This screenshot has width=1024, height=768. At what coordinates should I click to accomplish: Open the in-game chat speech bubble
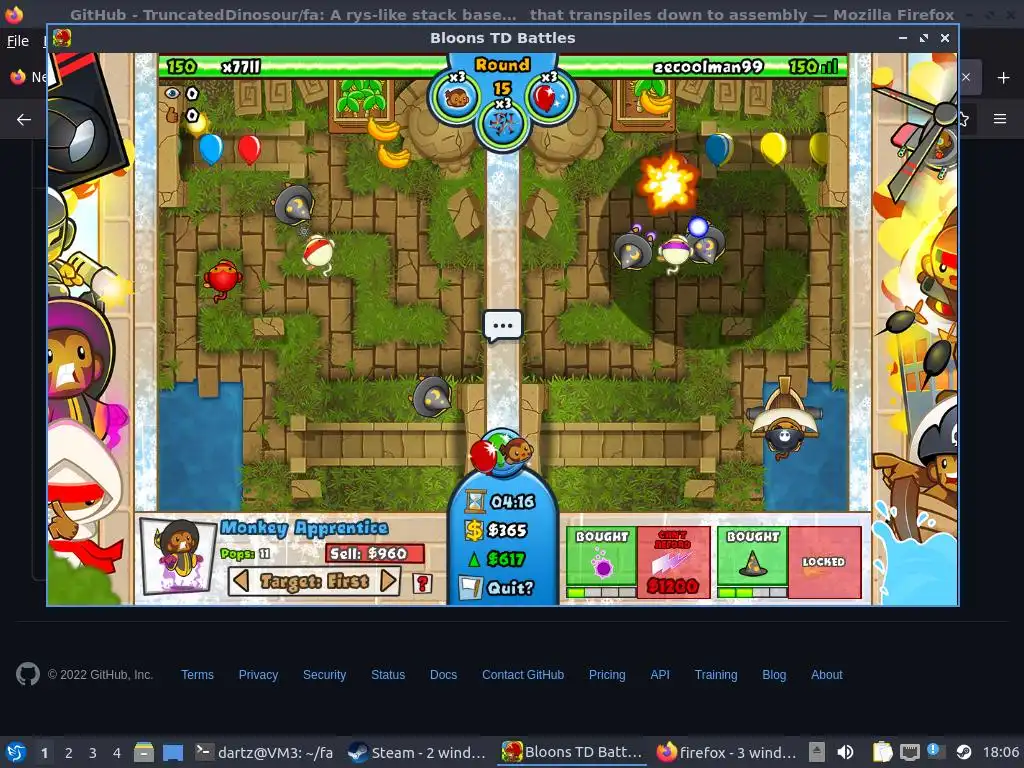pos(502,325)
